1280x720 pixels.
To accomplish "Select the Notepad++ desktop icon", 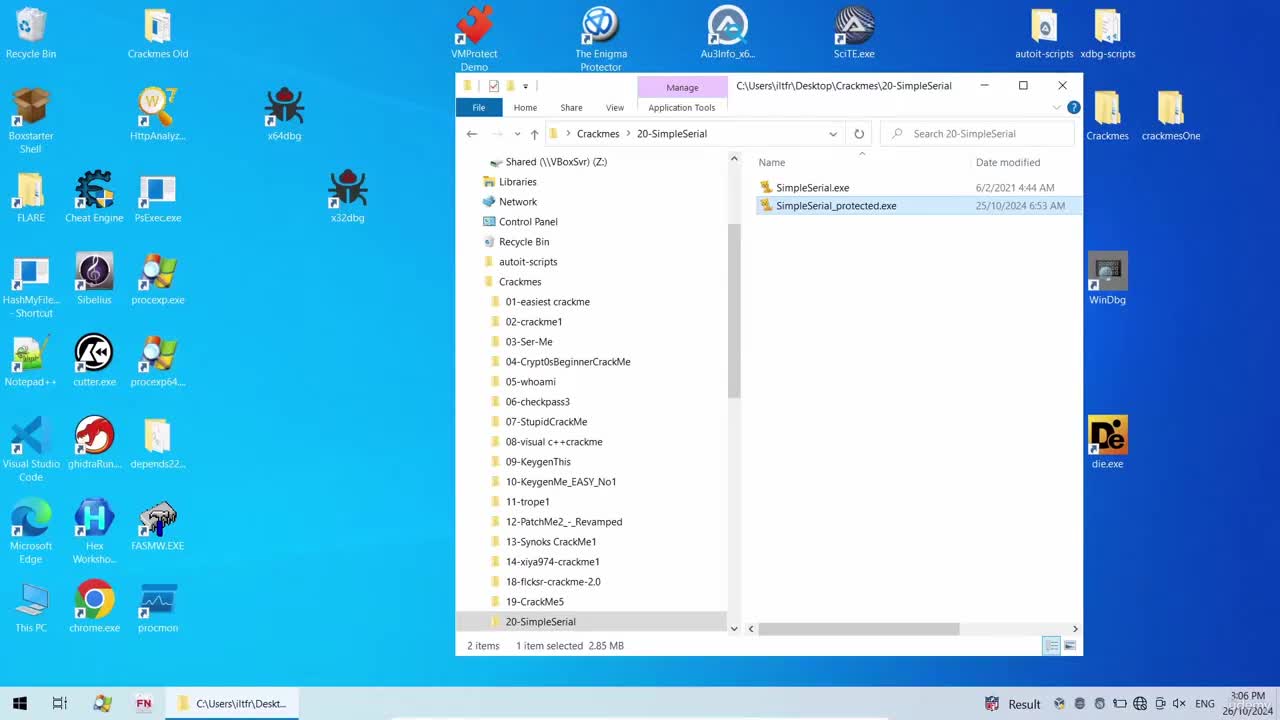I will tap(30, 359).
